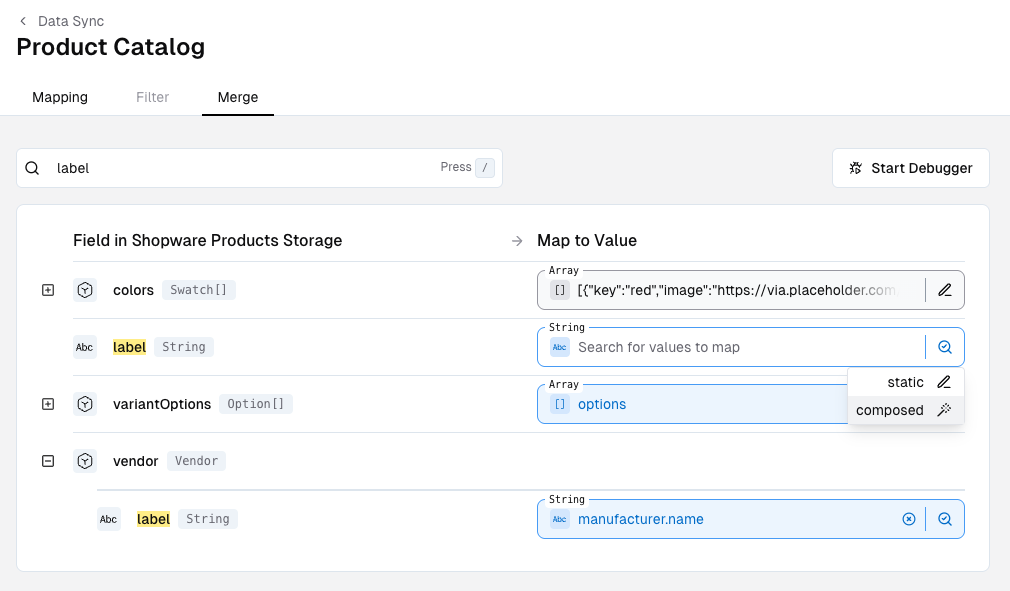Choose the static option in the dropdown menu
The width and height of the screenshot is (1010, 591).
[906, 382]
